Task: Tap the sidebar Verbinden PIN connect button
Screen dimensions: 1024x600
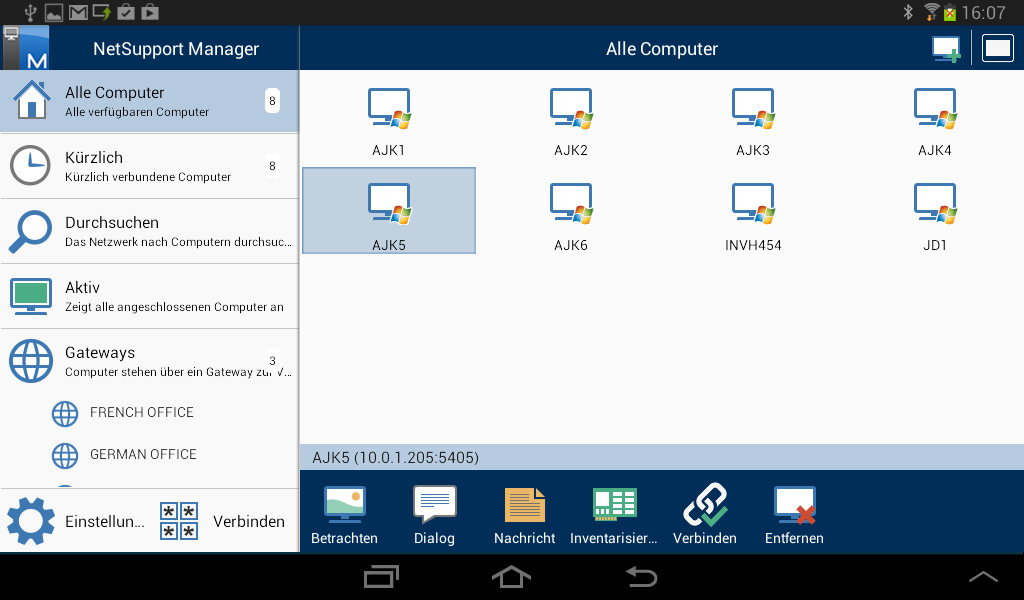Action: (x=223, y=521)
